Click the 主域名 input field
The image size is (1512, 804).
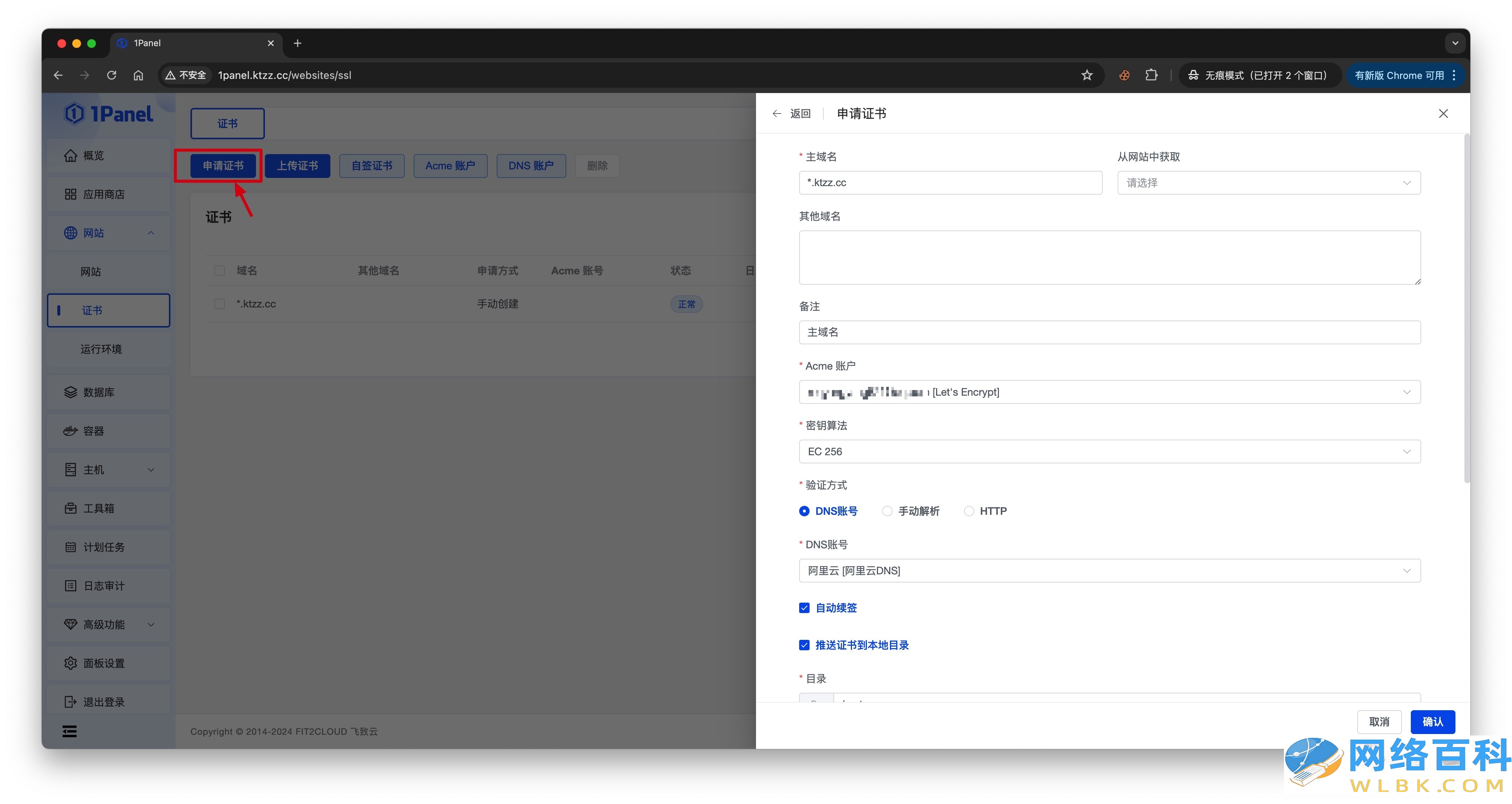tap(951, 183)
